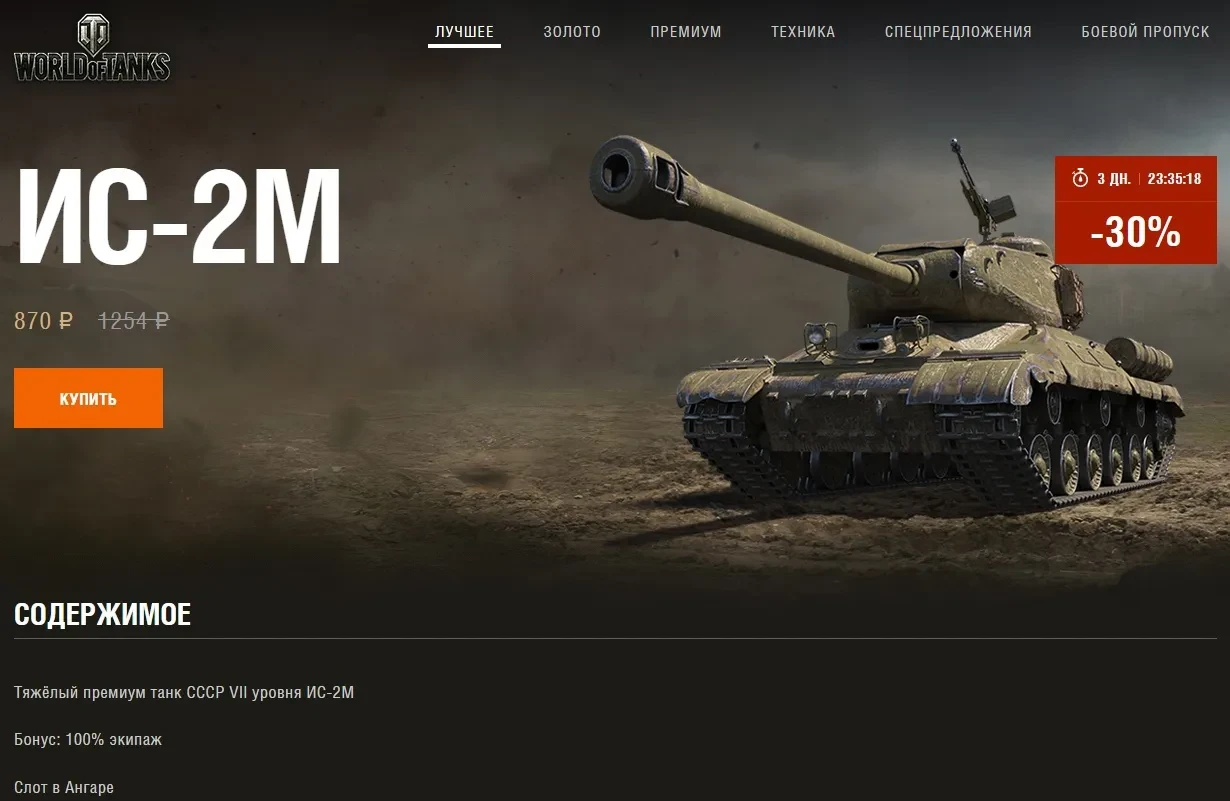The width and height of the screenshot is (1230, 801).
Task: Go to the ЗОЛОТО section
Action: (572, 32)
